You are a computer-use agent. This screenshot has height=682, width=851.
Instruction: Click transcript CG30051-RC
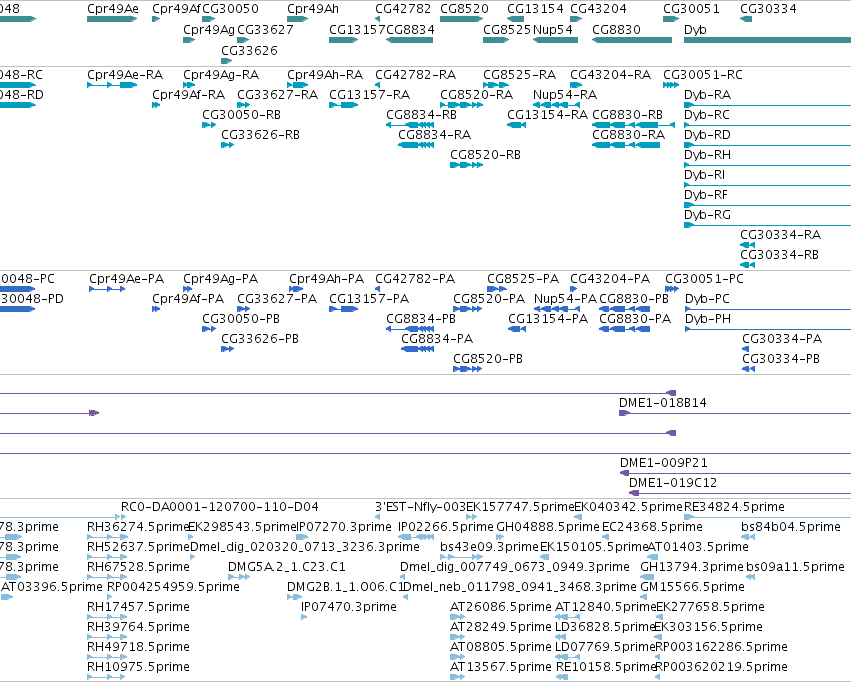[x=671, y=85]
